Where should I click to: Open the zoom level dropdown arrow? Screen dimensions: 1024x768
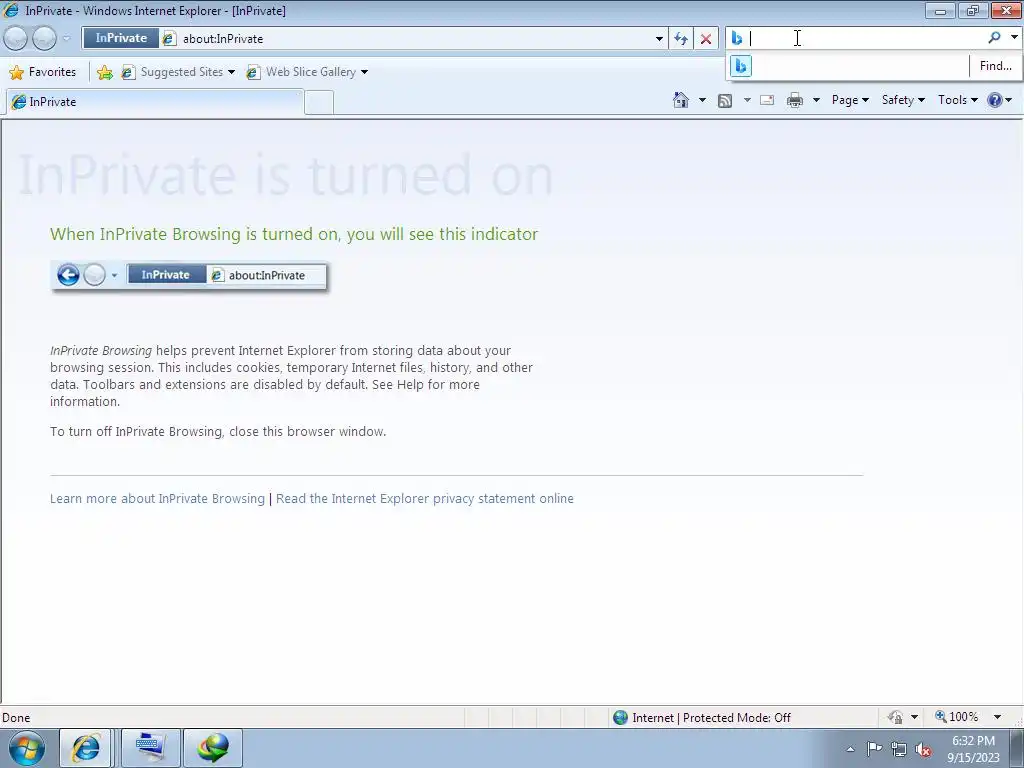click(997, 718)
